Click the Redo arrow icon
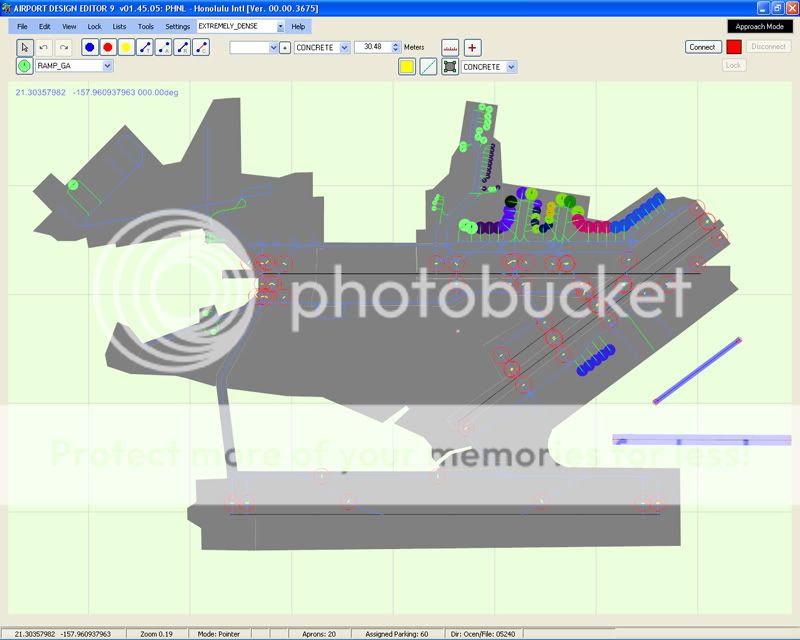This screenshot has width=800, height=640. pos(63,47)
